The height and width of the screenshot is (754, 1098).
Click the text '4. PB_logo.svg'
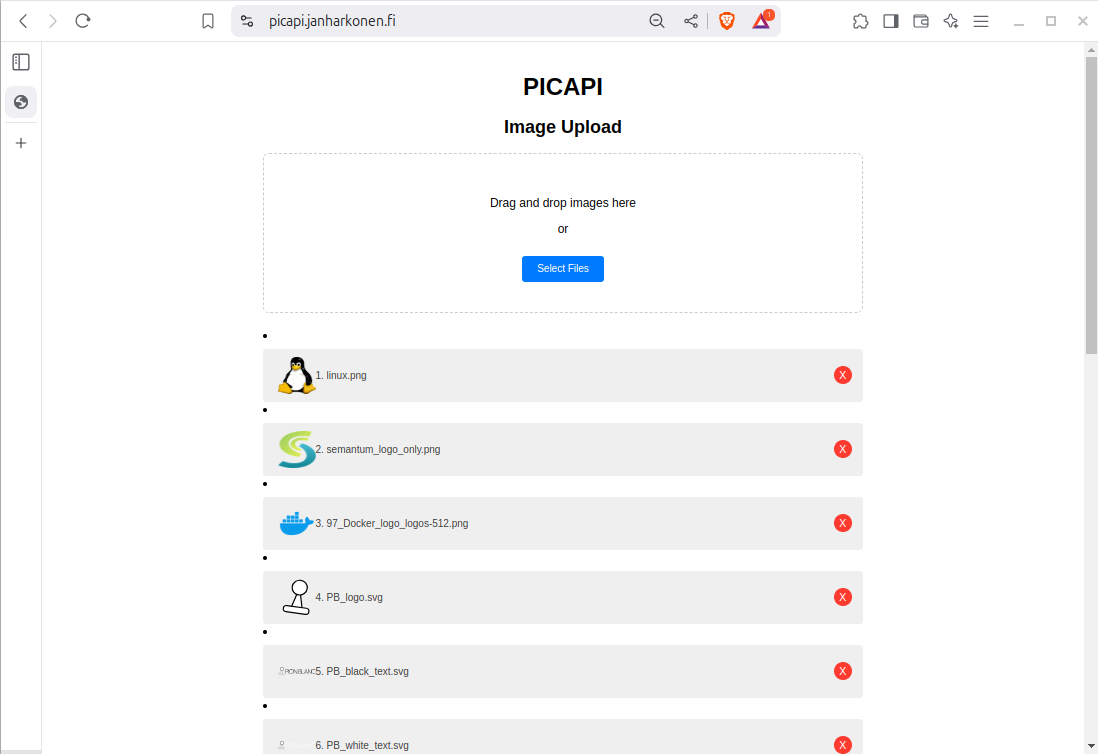tap(349, 597)
